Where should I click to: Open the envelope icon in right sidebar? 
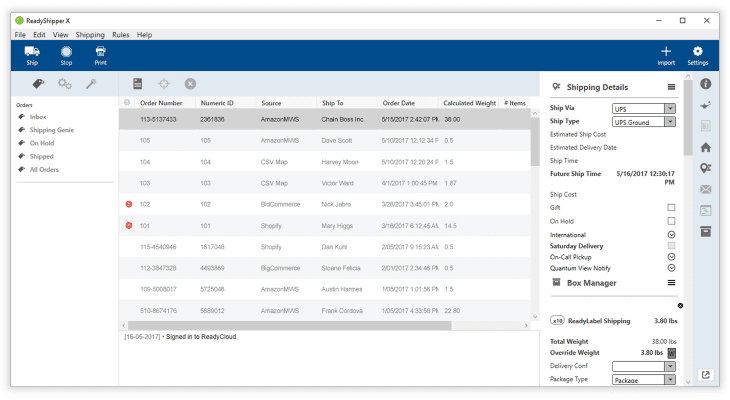coord(706,189)
